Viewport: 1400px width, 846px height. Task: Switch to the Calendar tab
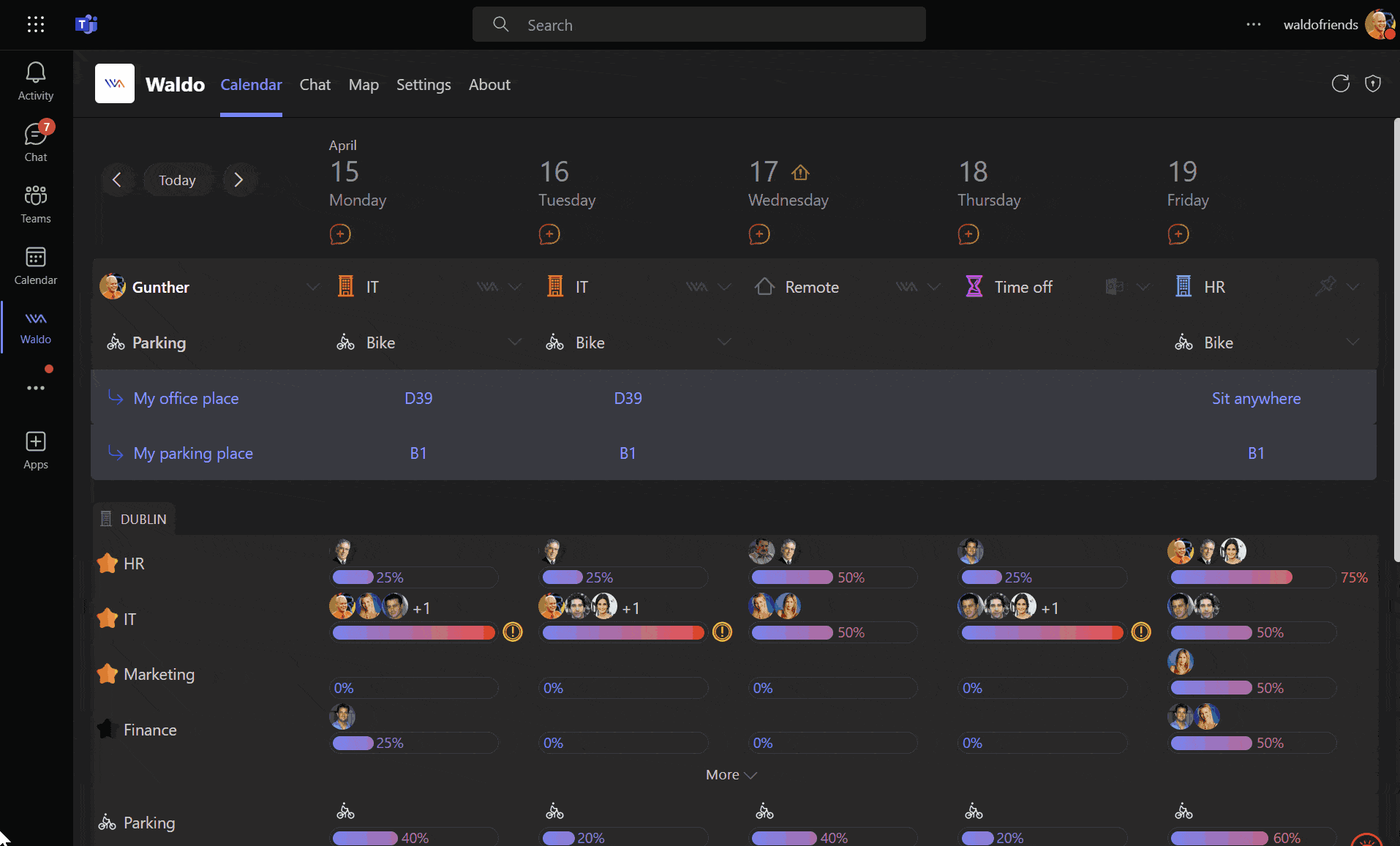coord(251,84)
